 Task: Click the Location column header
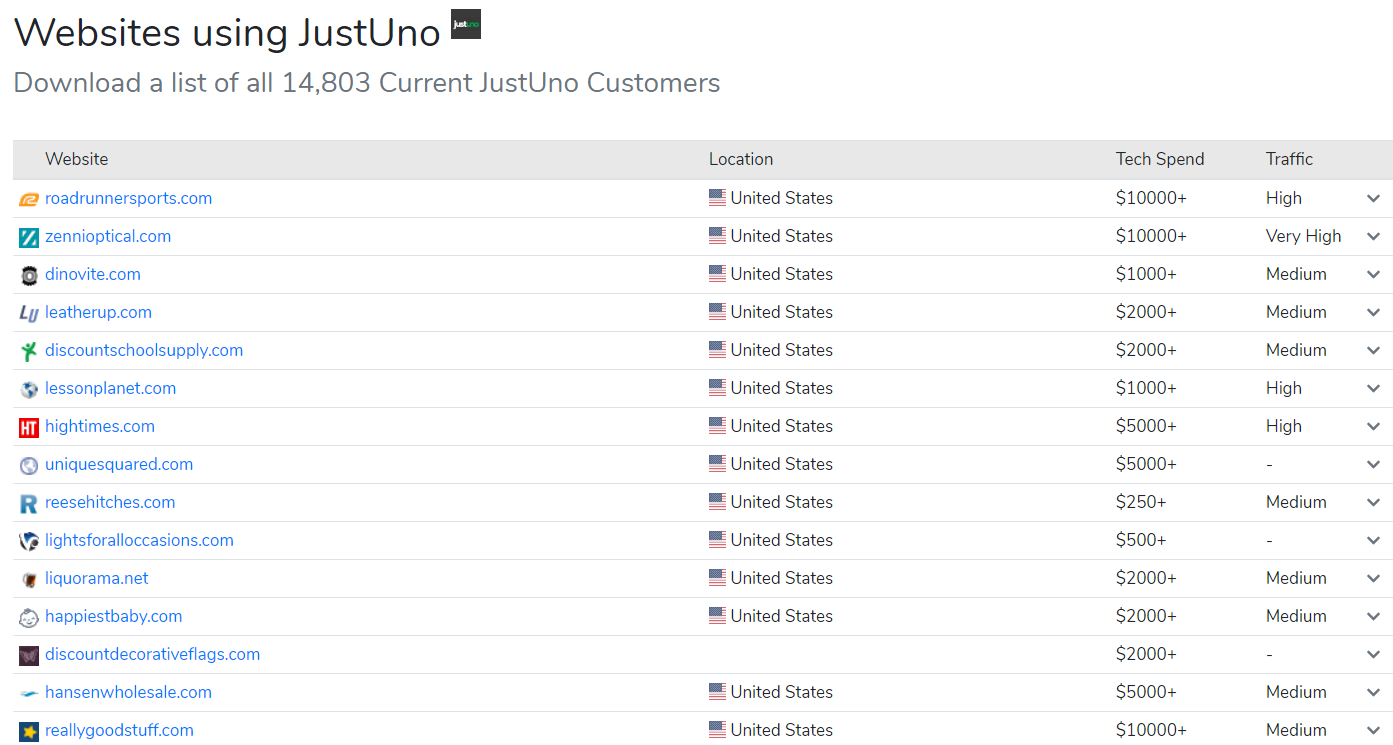(x=740, y=159)
